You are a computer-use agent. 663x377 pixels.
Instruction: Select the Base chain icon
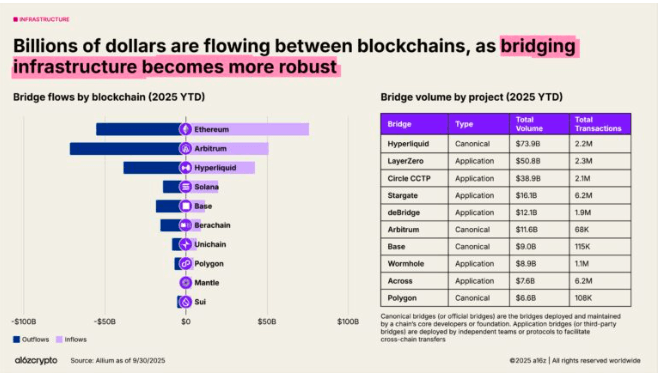185,206
